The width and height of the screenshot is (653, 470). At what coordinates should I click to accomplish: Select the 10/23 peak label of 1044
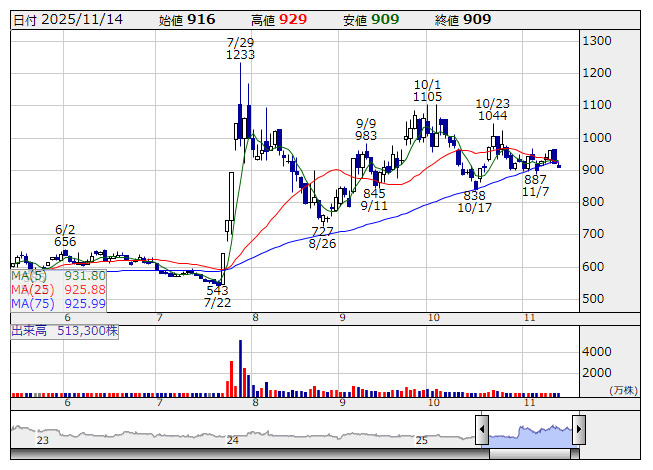click(493, 109)
